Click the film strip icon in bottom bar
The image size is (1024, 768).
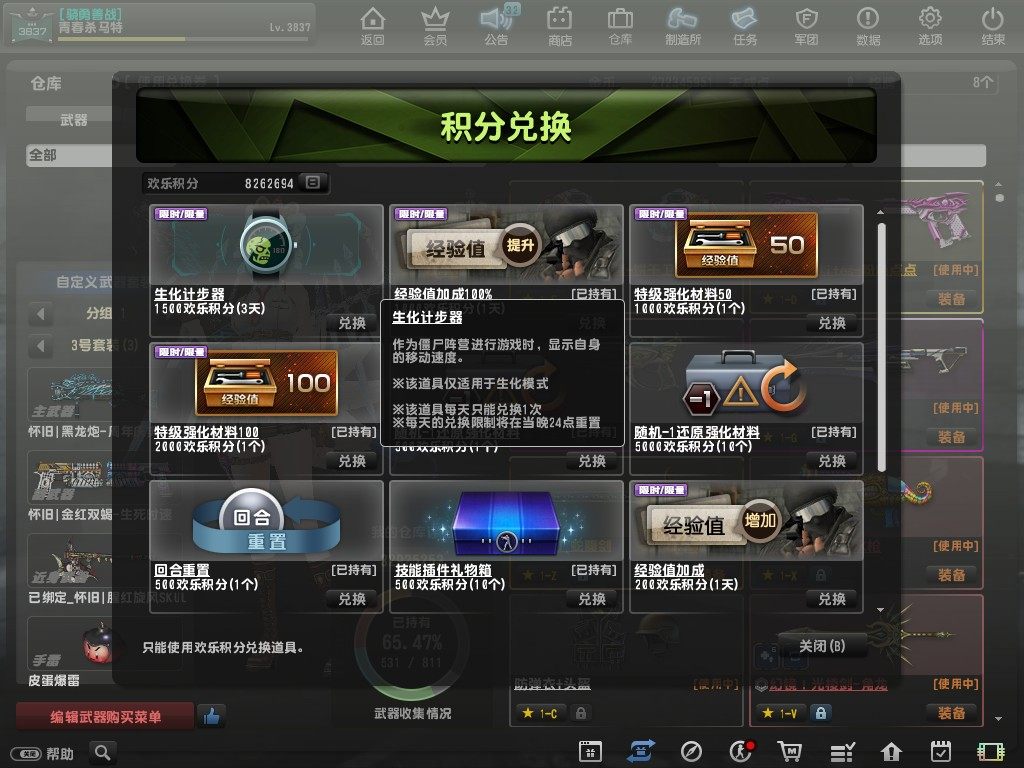pos(990,752)
